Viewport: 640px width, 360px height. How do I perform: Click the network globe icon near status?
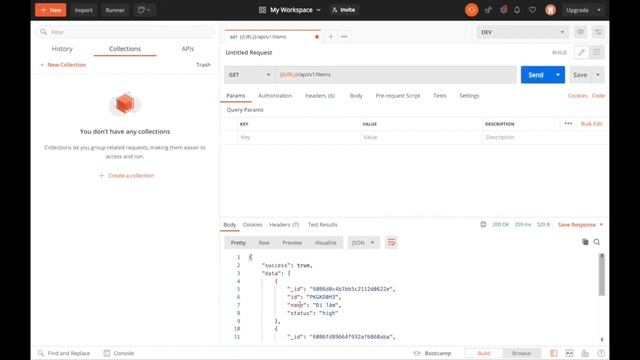click(x=483, y=224)
